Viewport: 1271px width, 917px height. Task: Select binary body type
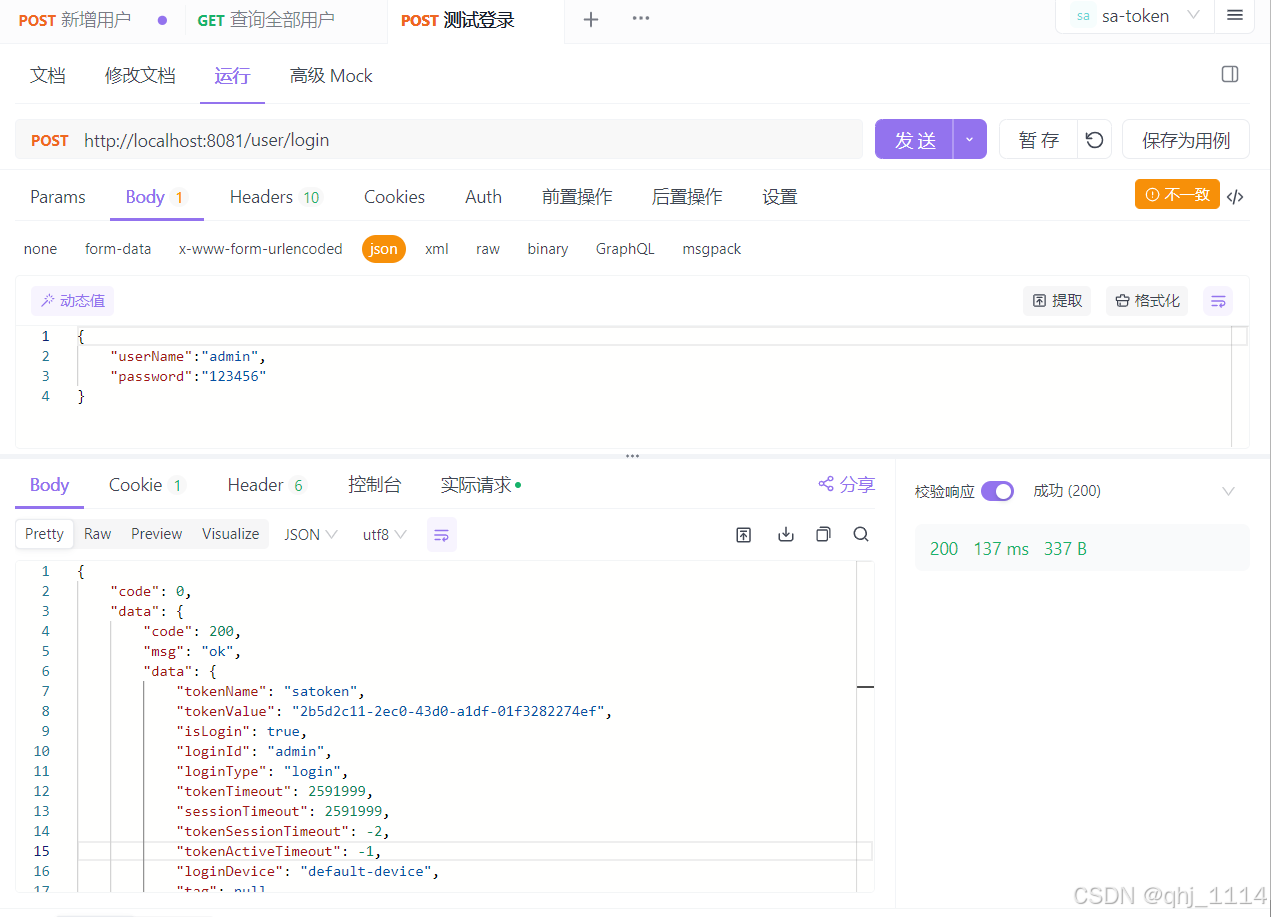click(548, 249)
